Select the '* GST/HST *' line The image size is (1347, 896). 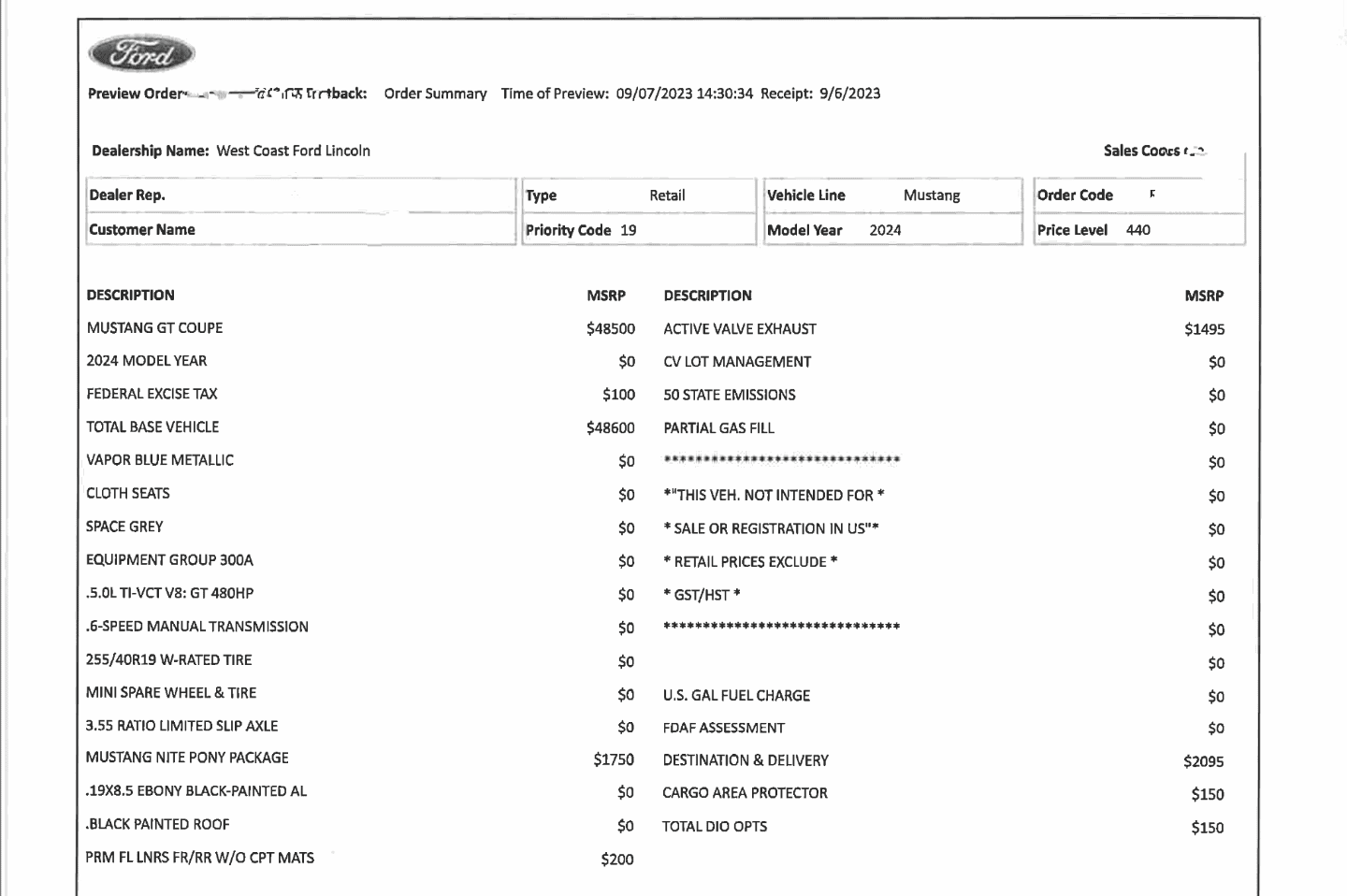tap(702, 595)
